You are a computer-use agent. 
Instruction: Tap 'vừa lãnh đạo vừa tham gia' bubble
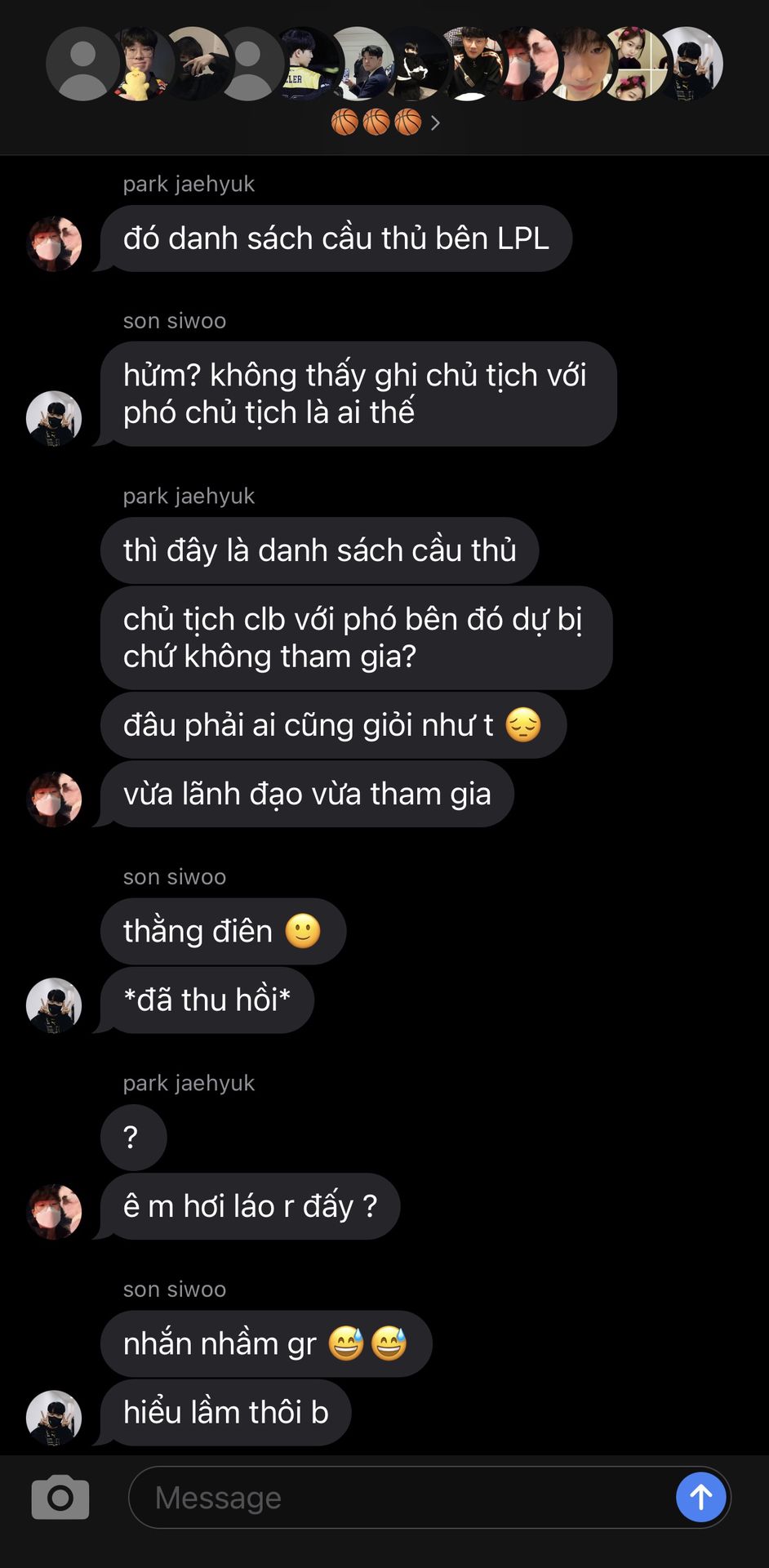pyautogui.click(x=307, y=794)
